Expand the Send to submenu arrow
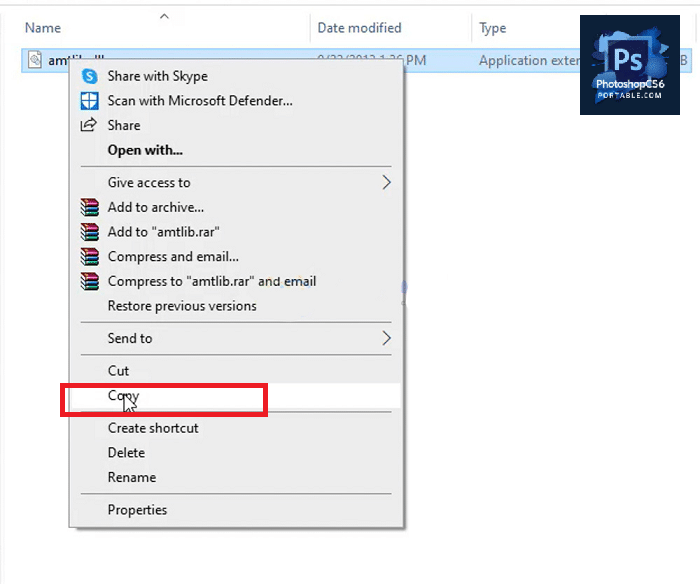Screen dimensions: 700x584 (x=387, y=338)
